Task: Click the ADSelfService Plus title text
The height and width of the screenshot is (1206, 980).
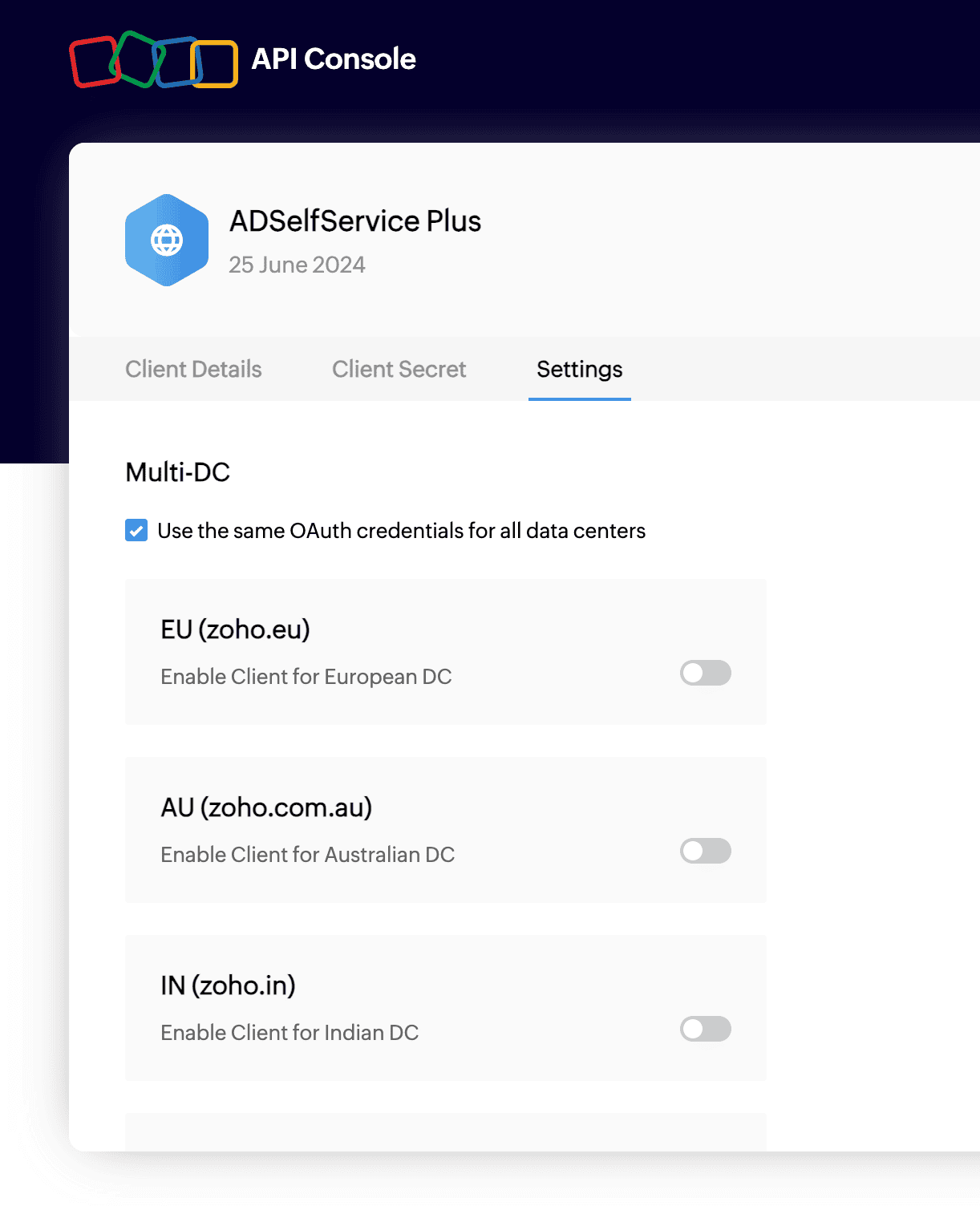Action: point(355,221)
